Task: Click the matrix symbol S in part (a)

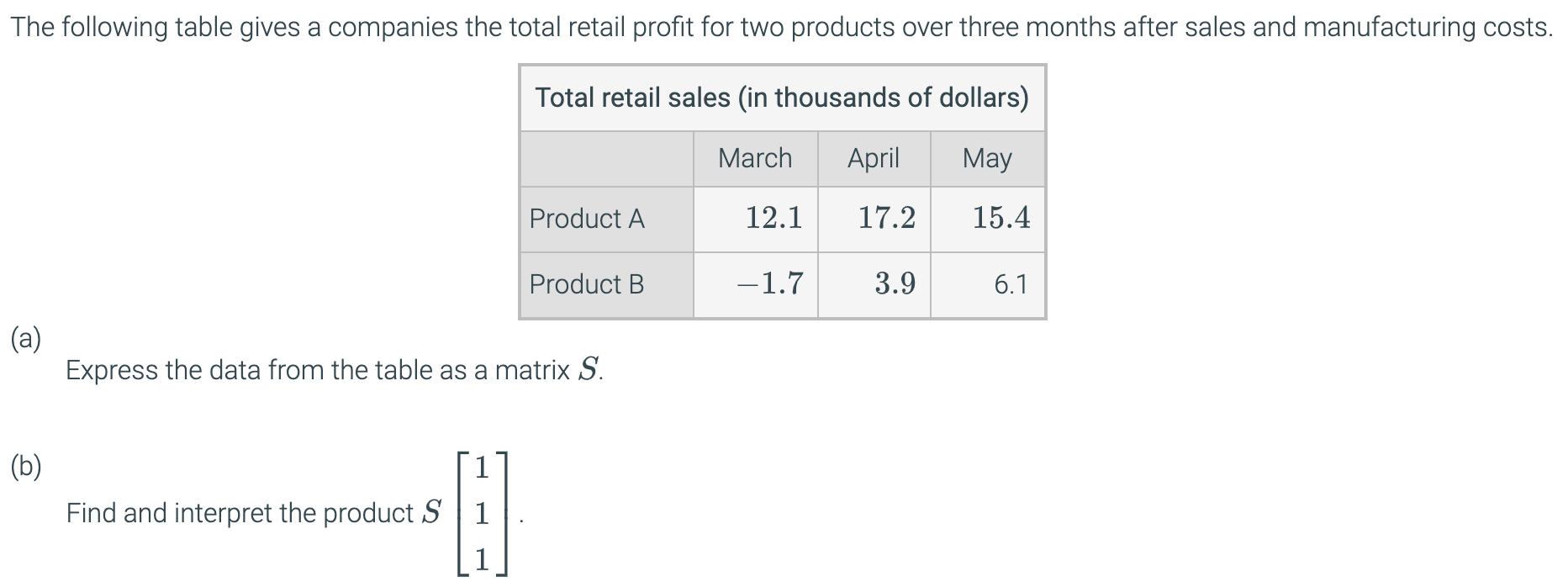Action: 589,369
